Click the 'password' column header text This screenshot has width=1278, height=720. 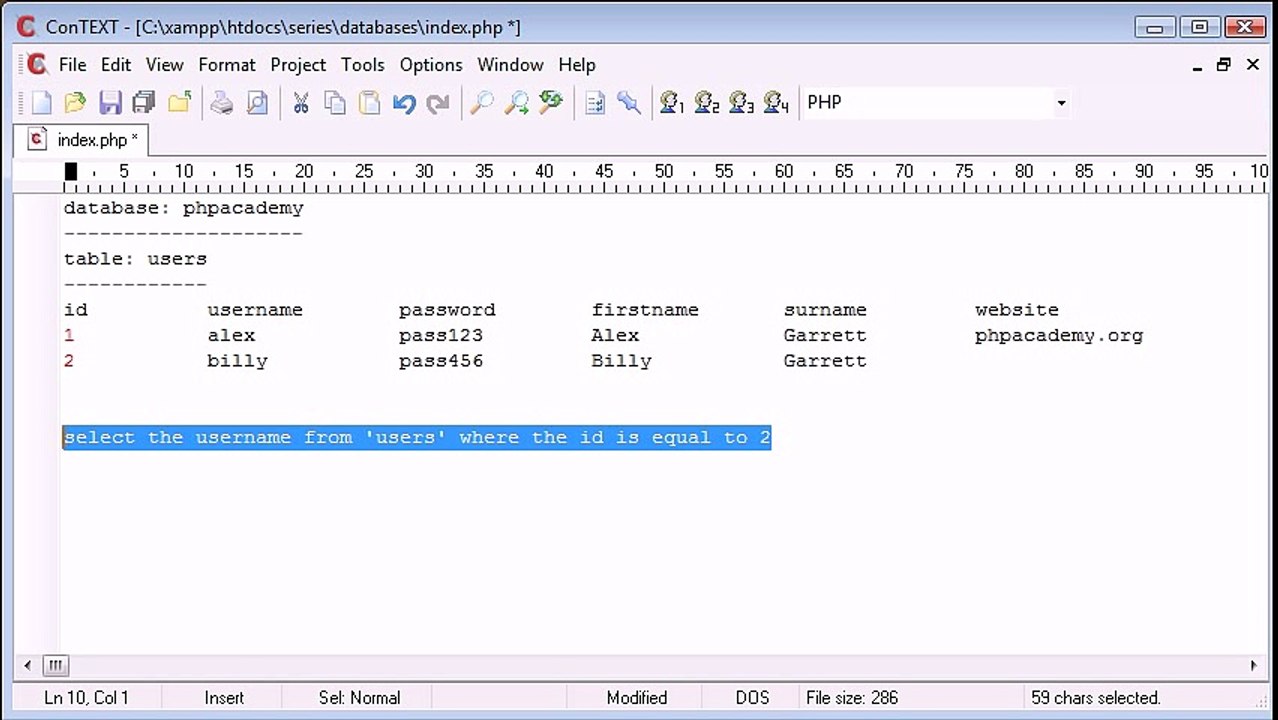[447, 310]
